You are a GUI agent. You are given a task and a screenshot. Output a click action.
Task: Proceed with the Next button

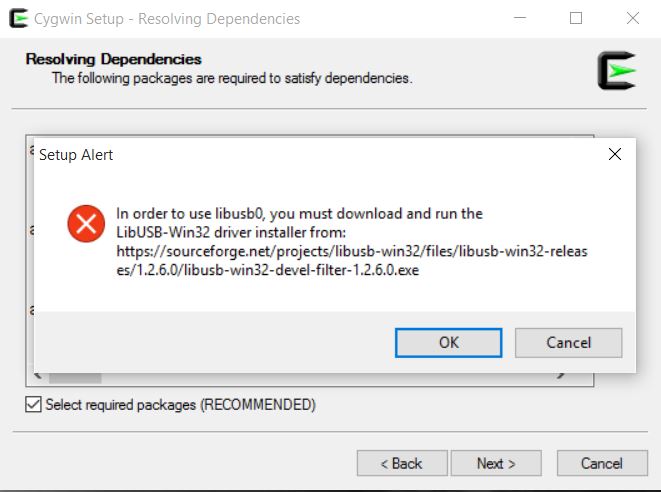click(x=496, y=463)
